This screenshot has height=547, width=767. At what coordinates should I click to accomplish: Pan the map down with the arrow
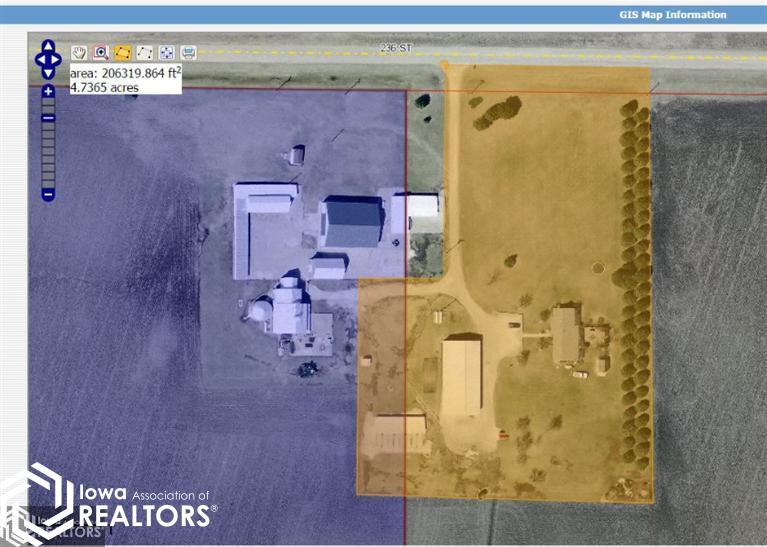click(x=48, y=72)
